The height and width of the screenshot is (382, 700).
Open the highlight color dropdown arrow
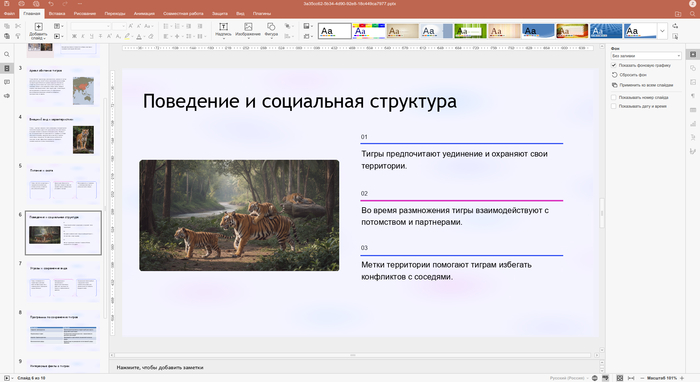coord(132,36)
